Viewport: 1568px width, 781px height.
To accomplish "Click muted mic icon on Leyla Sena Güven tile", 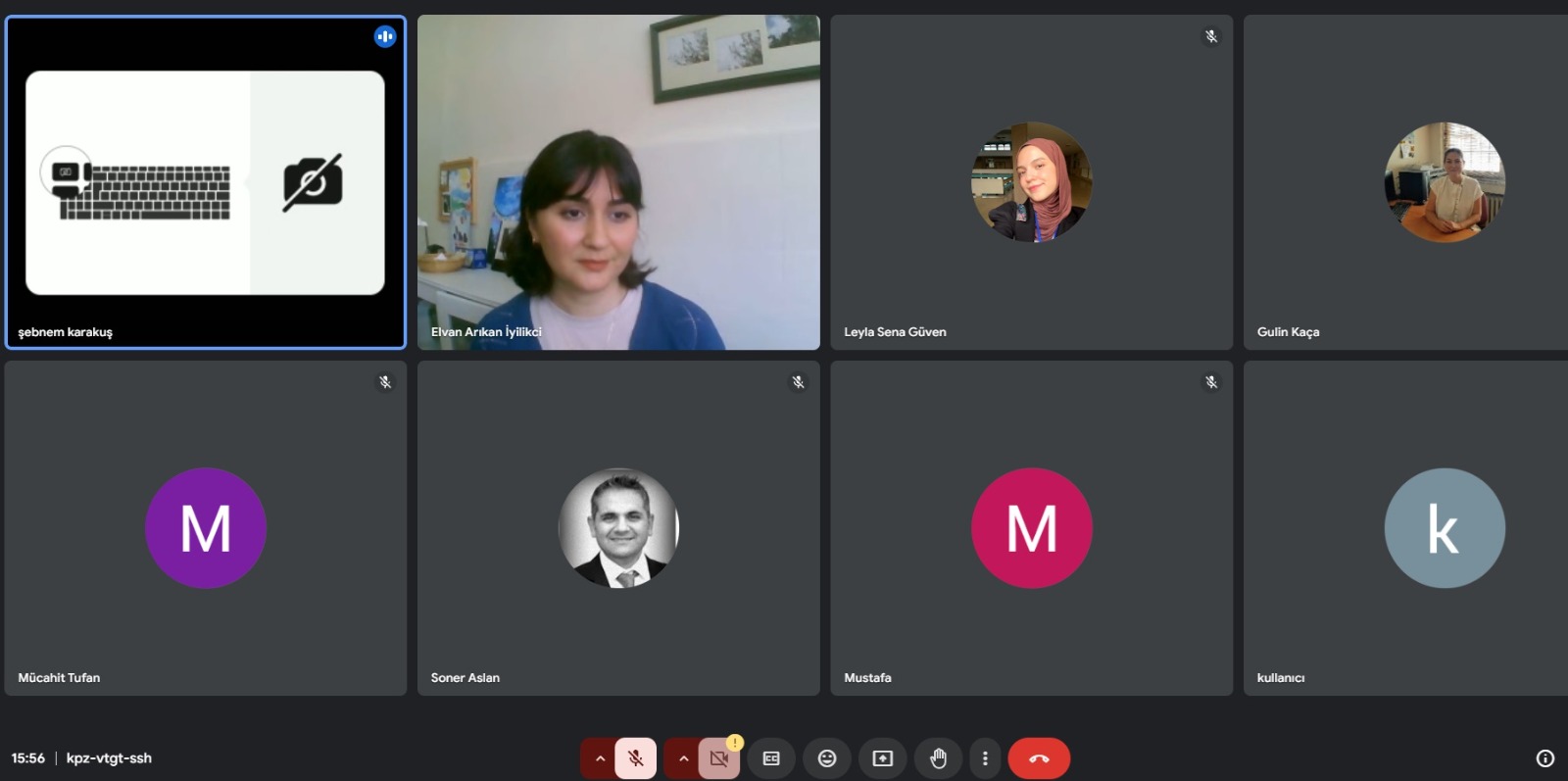I will 1211,36.
